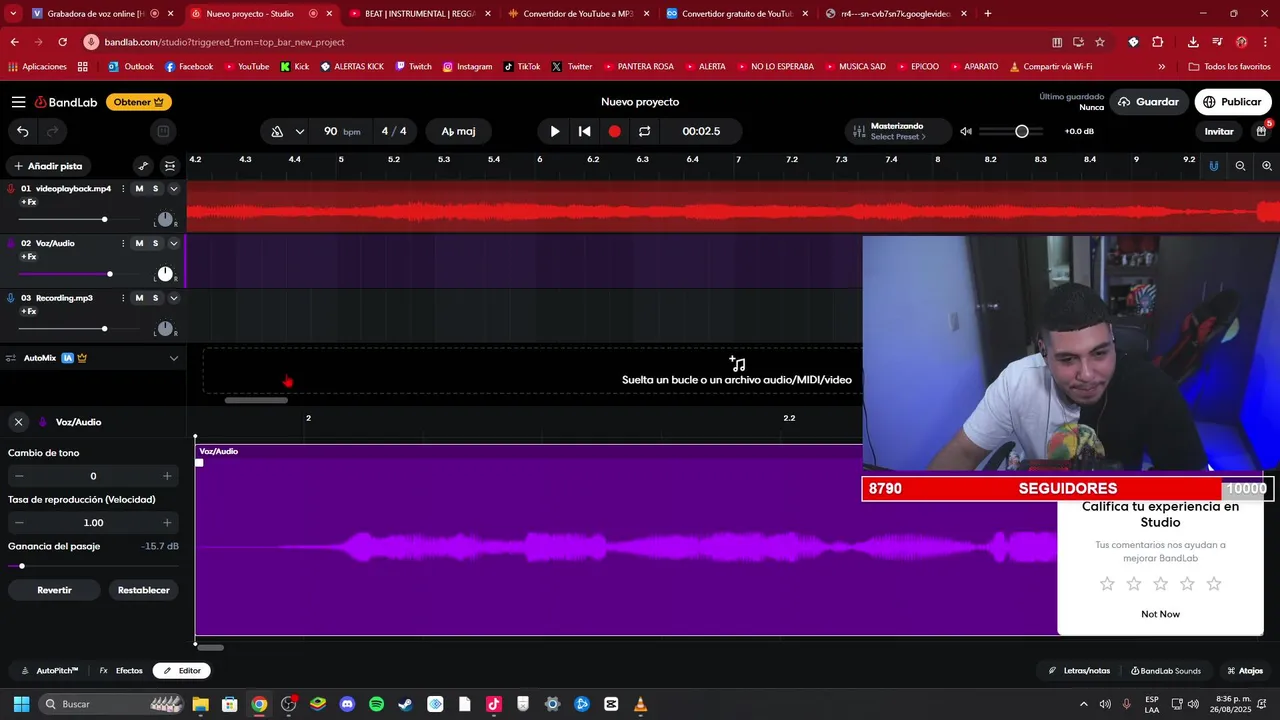The image size is (1280, 720).
Task: Open the 4/4 time signature selector
Action: [x=394, y=131]
